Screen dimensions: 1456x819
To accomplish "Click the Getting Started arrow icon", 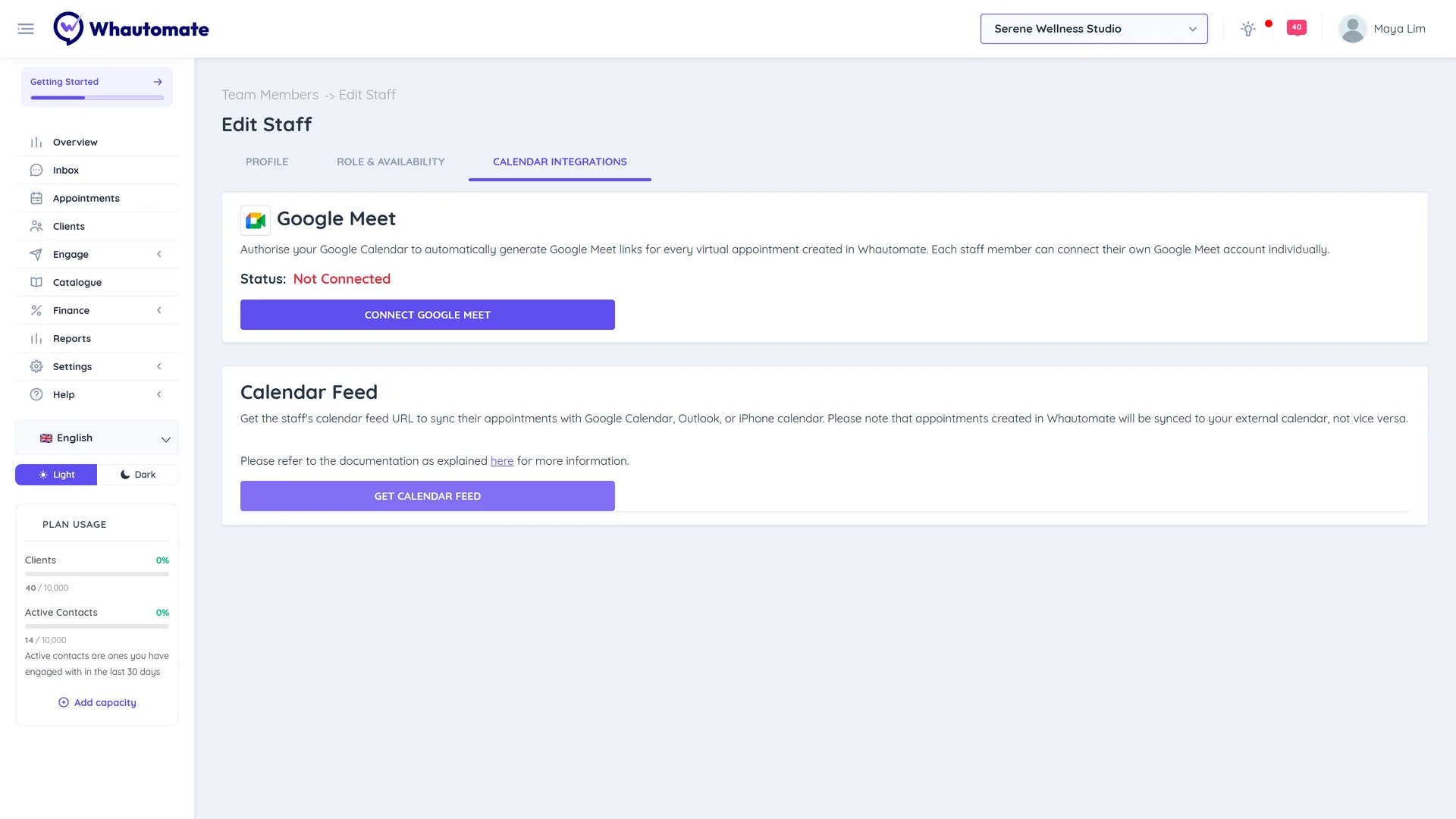I will (158, 82).
